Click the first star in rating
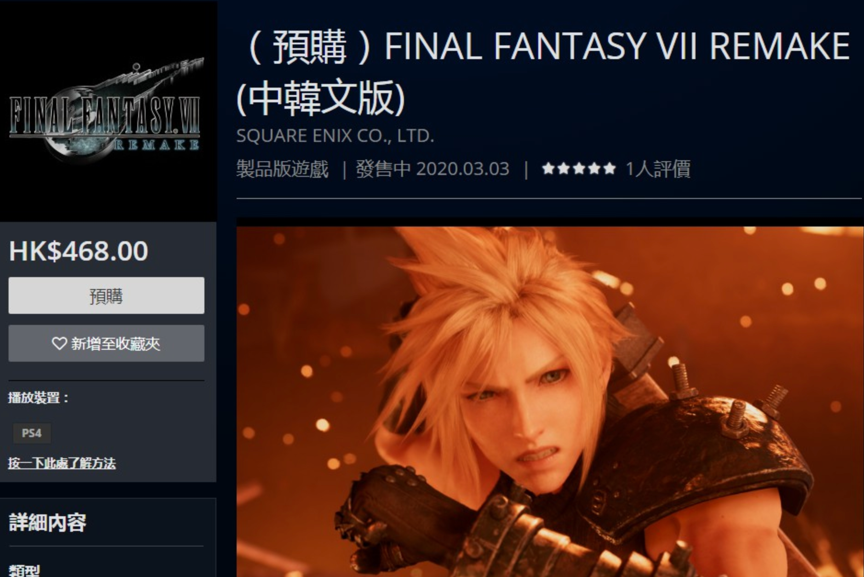Screen dimensions: 864x577 coord(548,169)
